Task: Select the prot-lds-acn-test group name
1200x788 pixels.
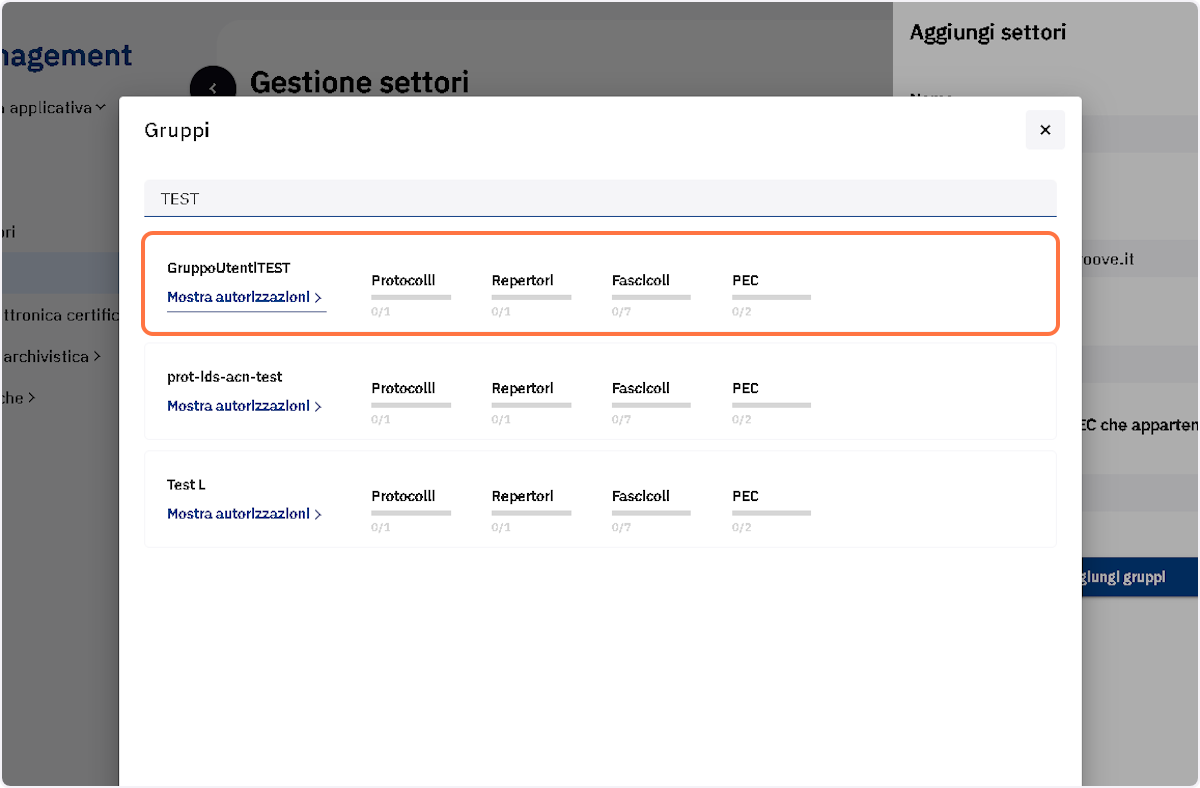Action: pos(225,377)
